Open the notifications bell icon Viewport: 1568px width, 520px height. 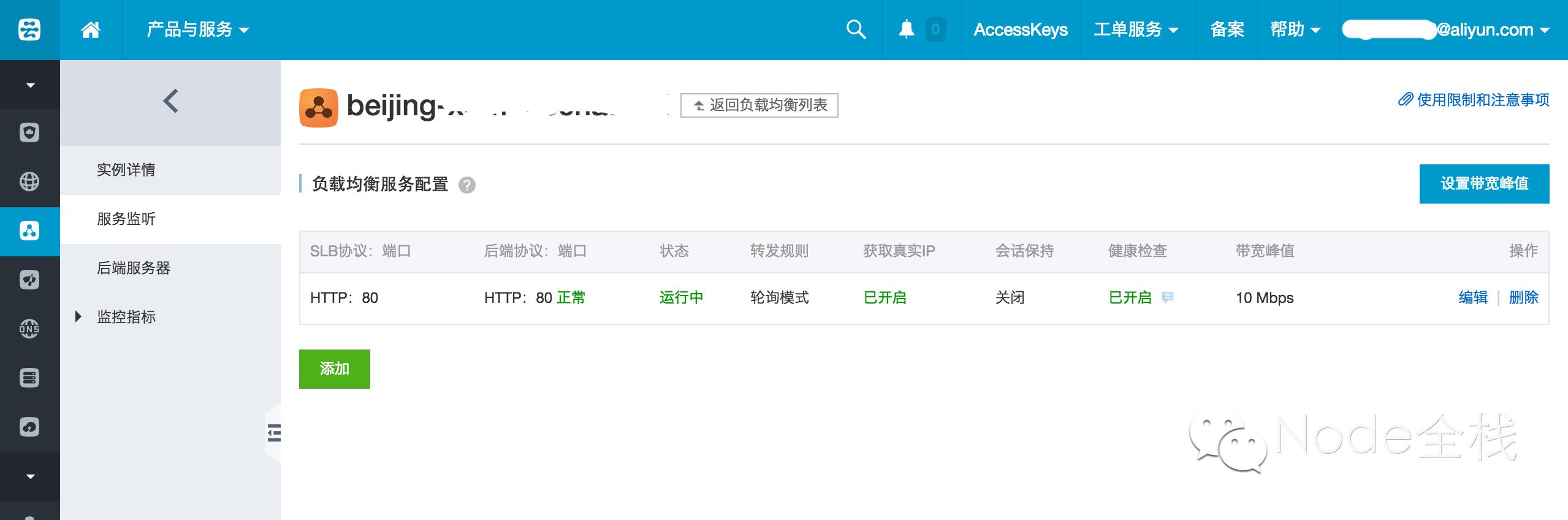coord(907,29)
